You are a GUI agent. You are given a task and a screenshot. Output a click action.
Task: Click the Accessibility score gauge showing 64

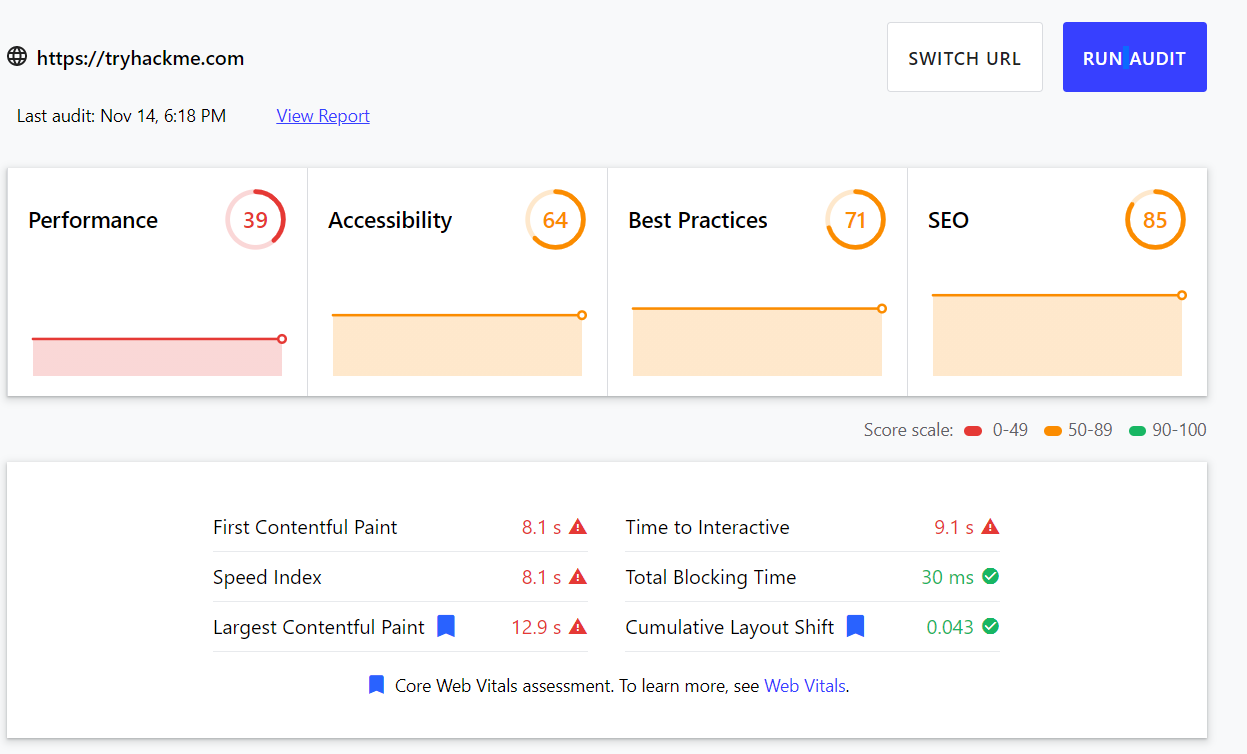coord(555,220)
